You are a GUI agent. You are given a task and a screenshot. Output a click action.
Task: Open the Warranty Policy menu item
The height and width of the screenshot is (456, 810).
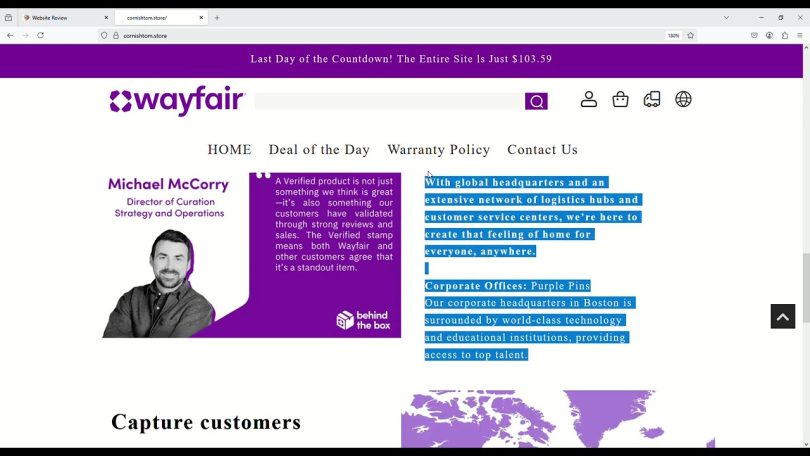pyautogui.click(x=439, y=150)
